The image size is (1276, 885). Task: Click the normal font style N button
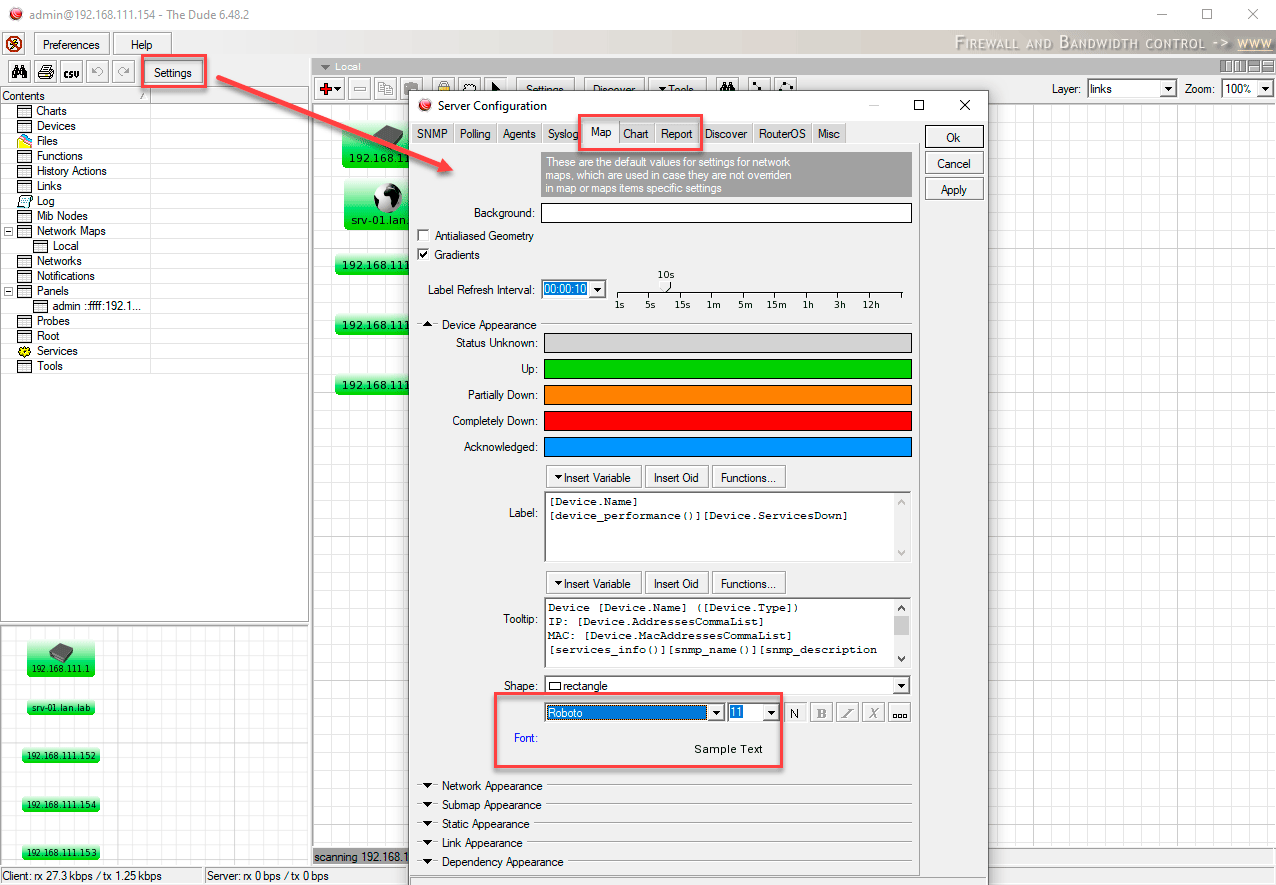point(795,713)
